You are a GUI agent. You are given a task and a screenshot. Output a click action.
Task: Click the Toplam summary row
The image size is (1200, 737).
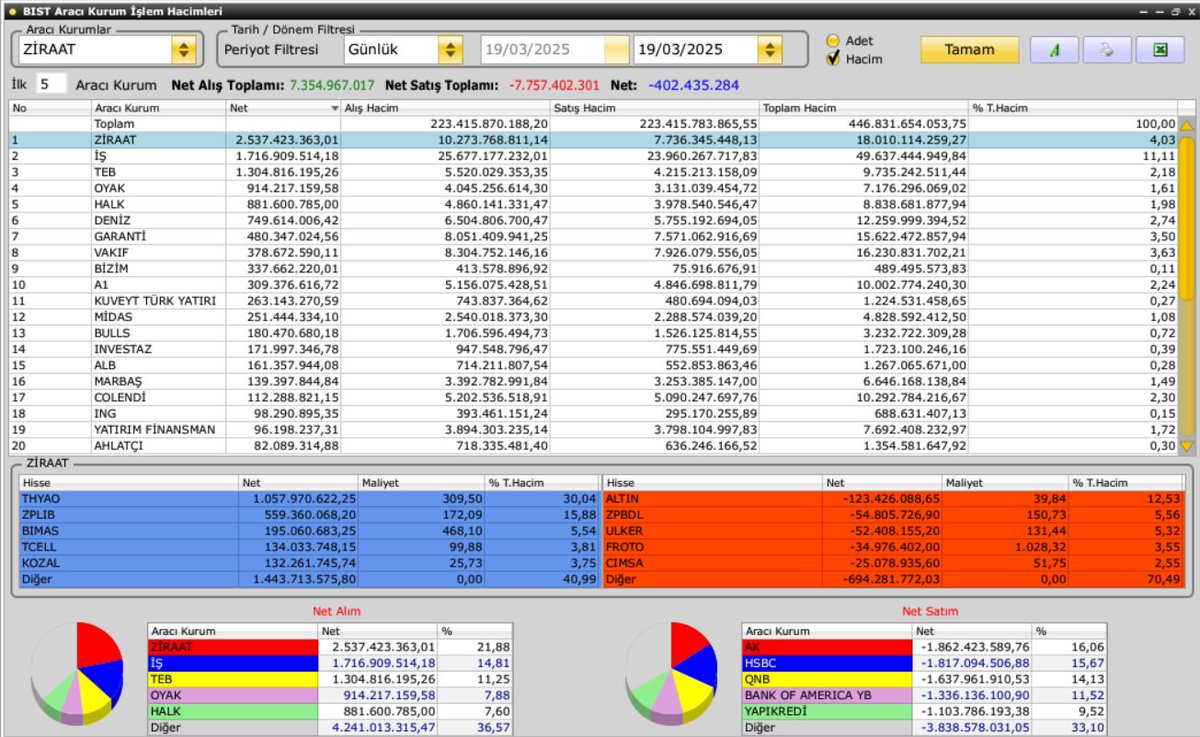pos(593,124)
